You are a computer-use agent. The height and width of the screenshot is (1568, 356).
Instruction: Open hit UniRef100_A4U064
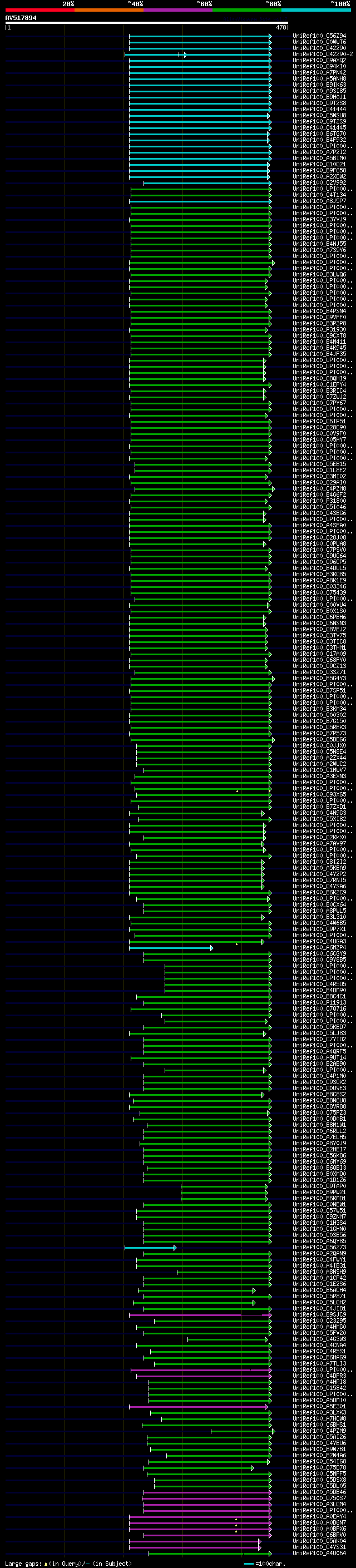[319, 1553]
